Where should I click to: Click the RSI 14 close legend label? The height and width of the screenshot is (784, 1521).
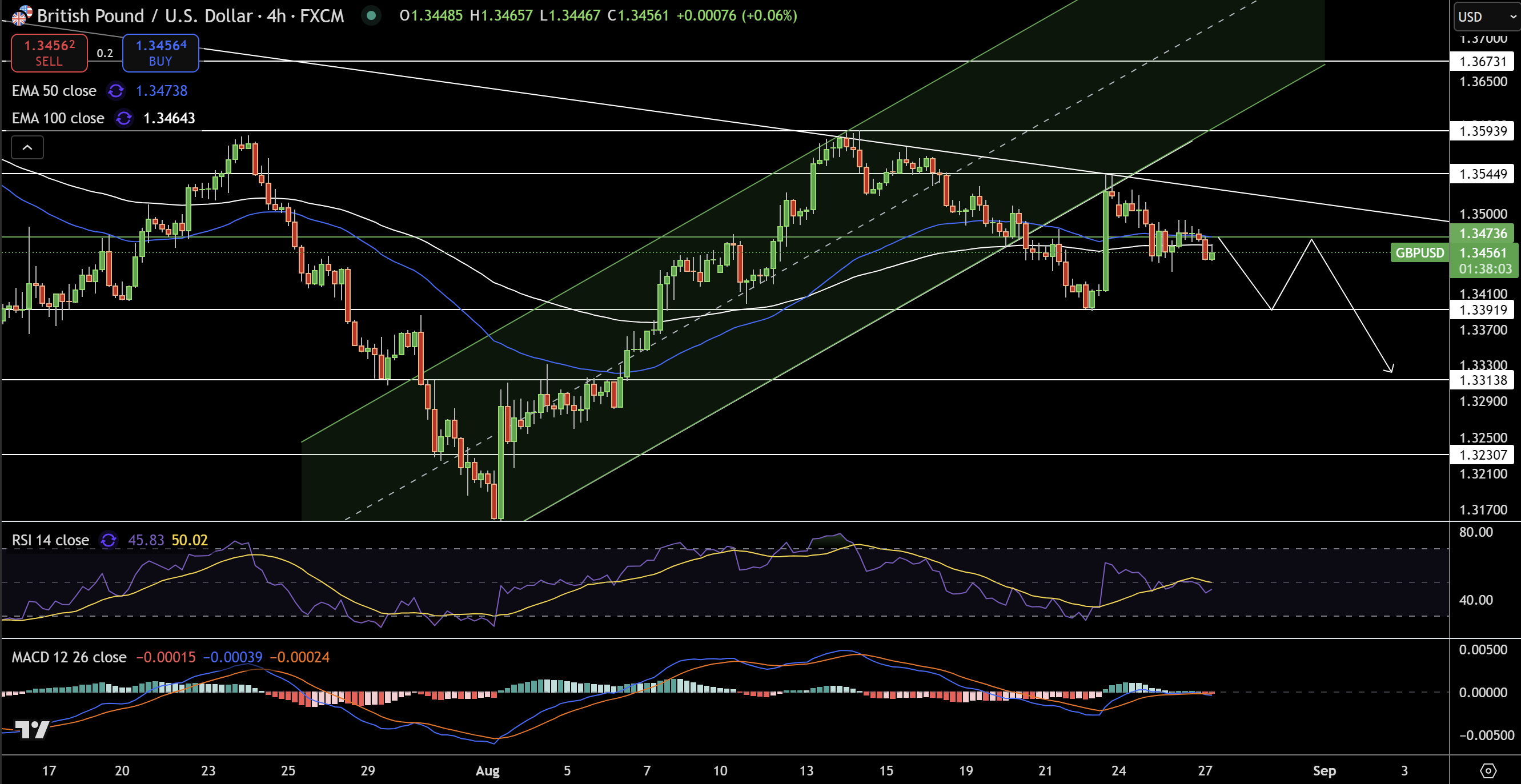[x=50, y=540]
